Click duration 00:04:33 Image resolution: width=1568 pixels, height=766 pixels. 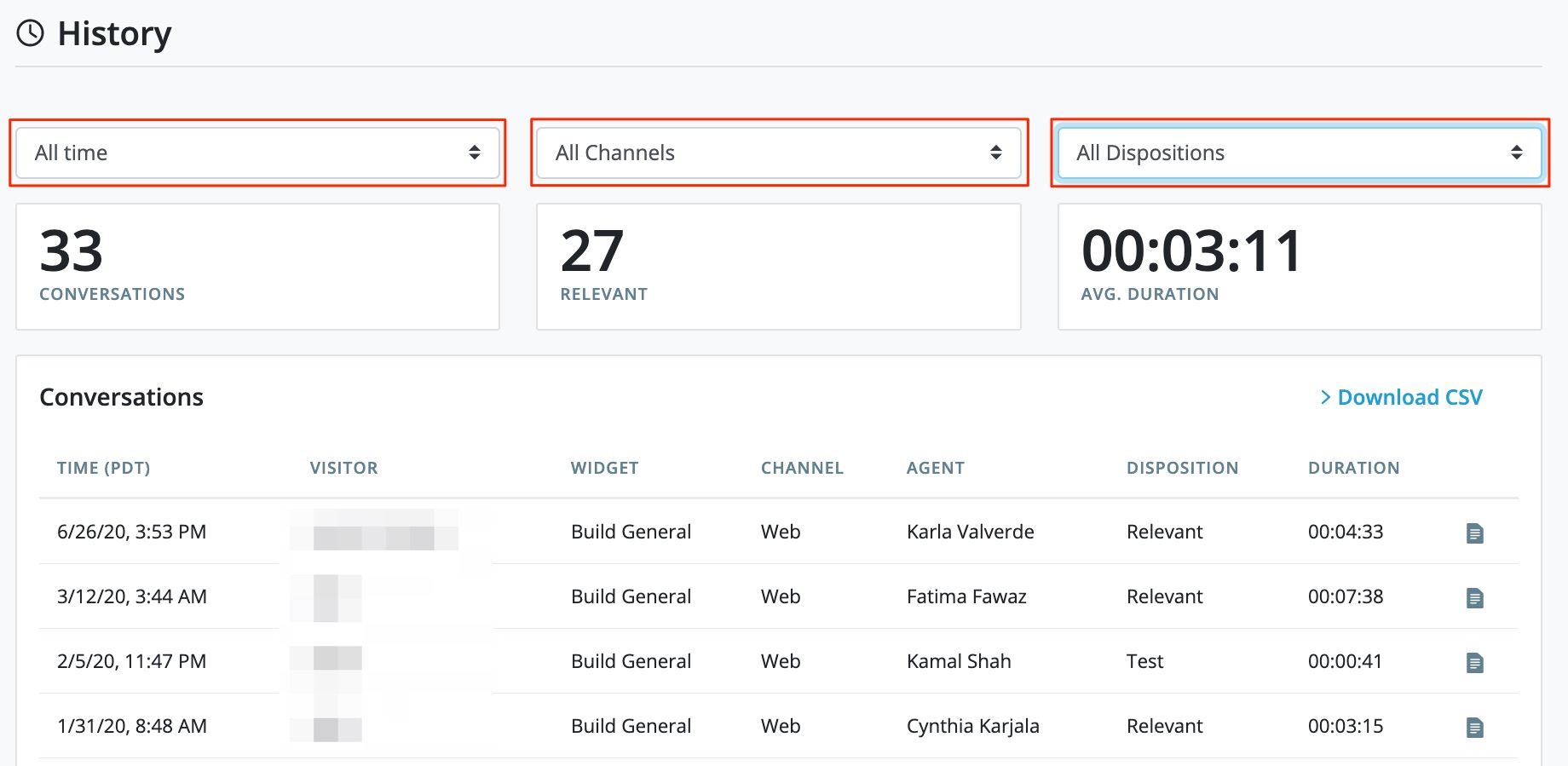1346,532
